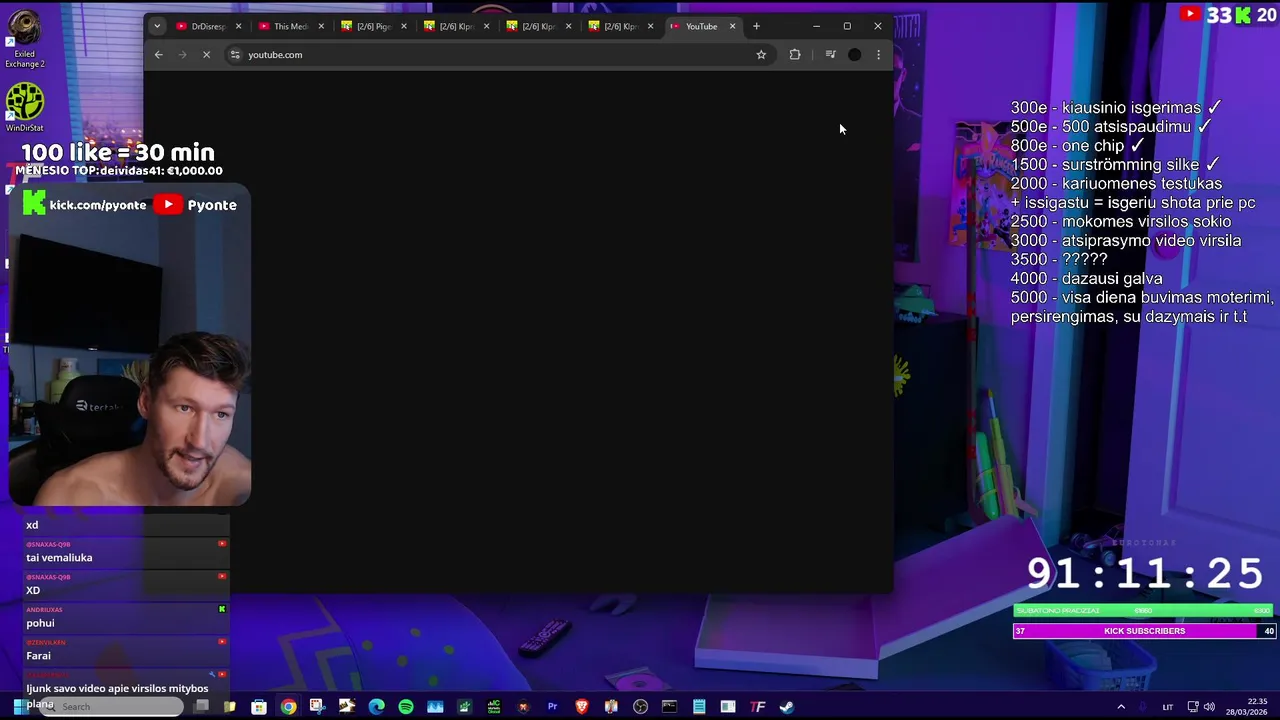This screenshot has height=720, width=1280.
Task: Open a new tab with the plus button
Action: (756, 26)
